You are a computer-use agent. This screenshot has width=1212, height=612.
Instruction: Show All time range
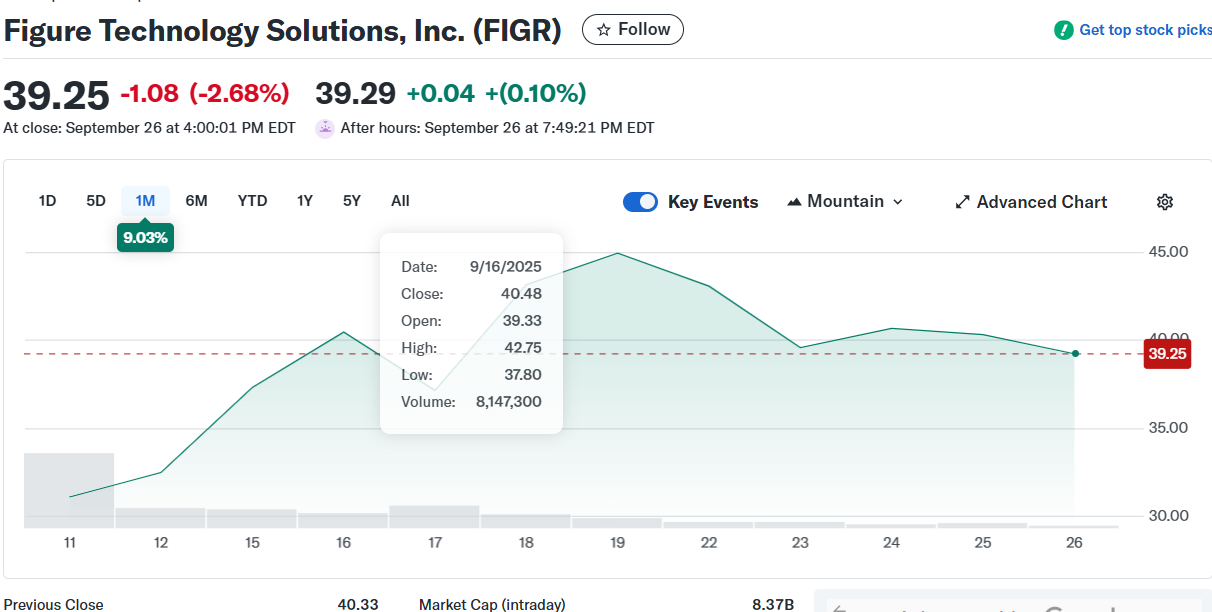click(400, 201)
